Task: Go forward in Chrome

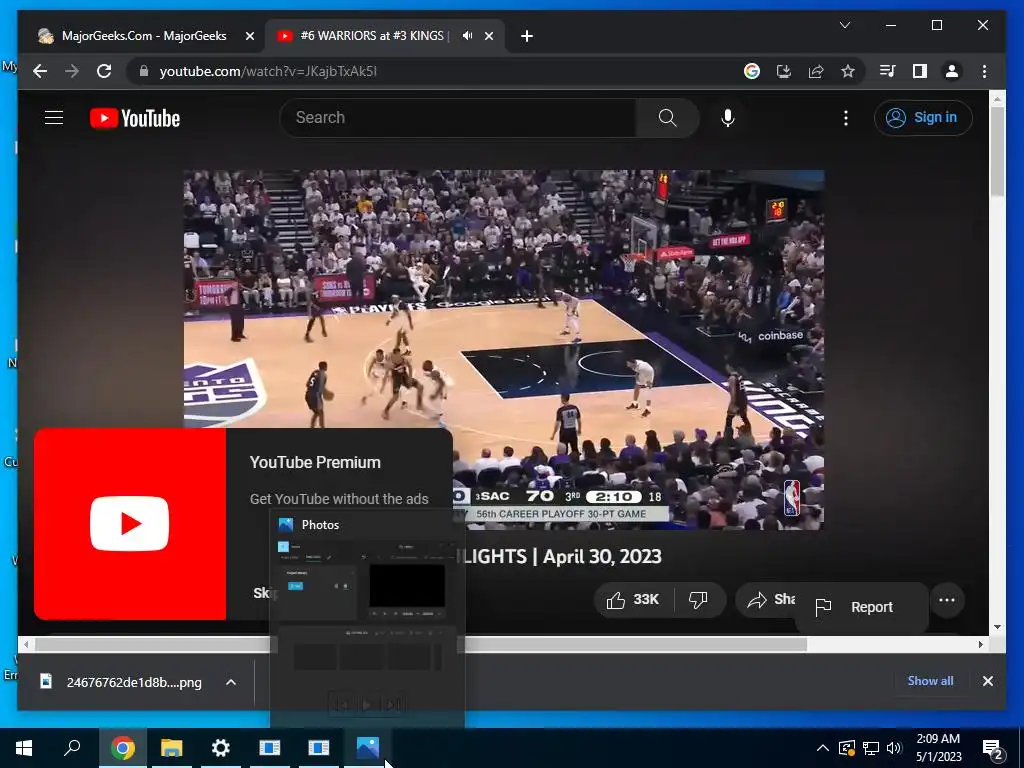Action: (72, 71)
